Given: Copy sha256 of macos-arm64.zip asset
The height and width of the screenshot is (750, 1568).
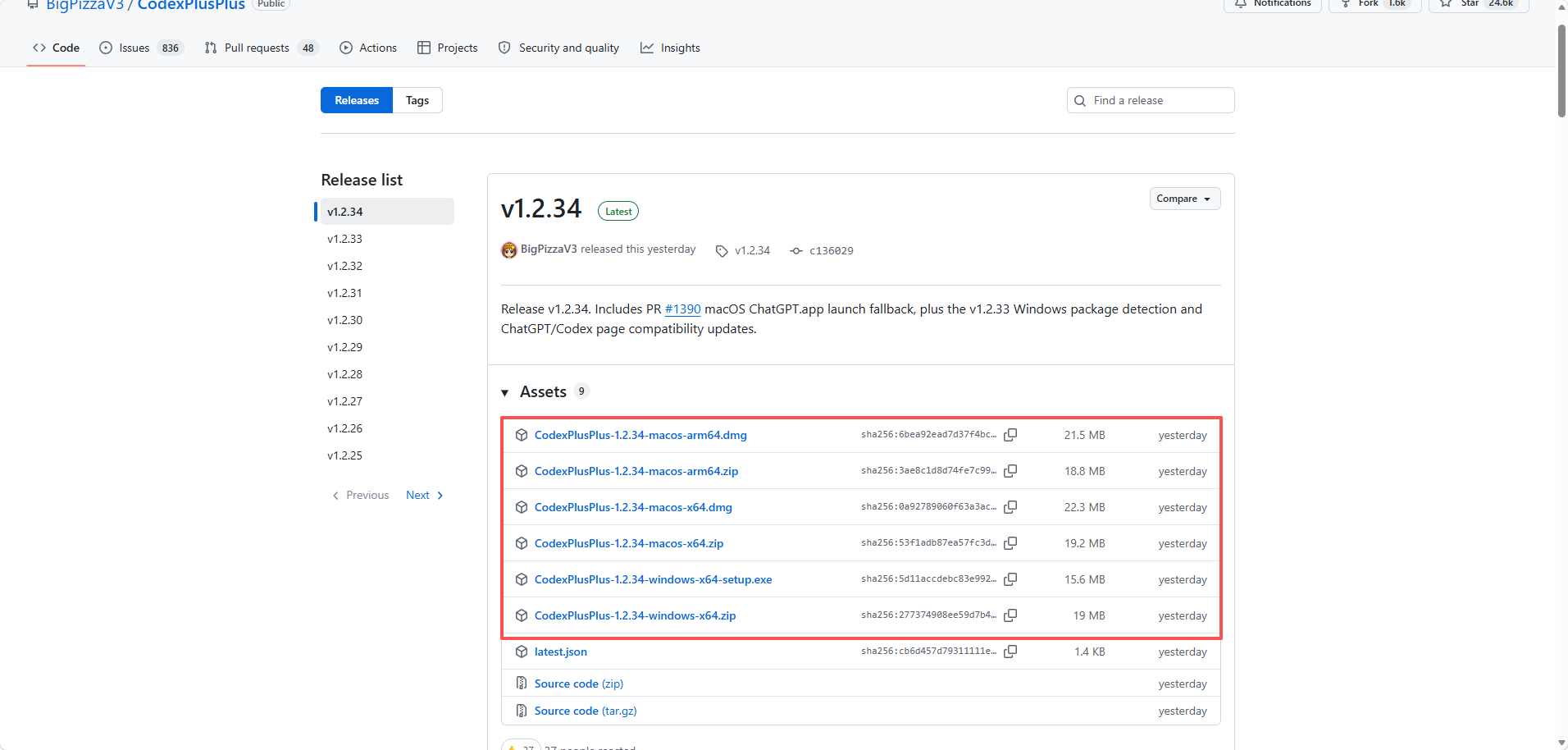Looking at the screenshot, I should coord(1010,471).
